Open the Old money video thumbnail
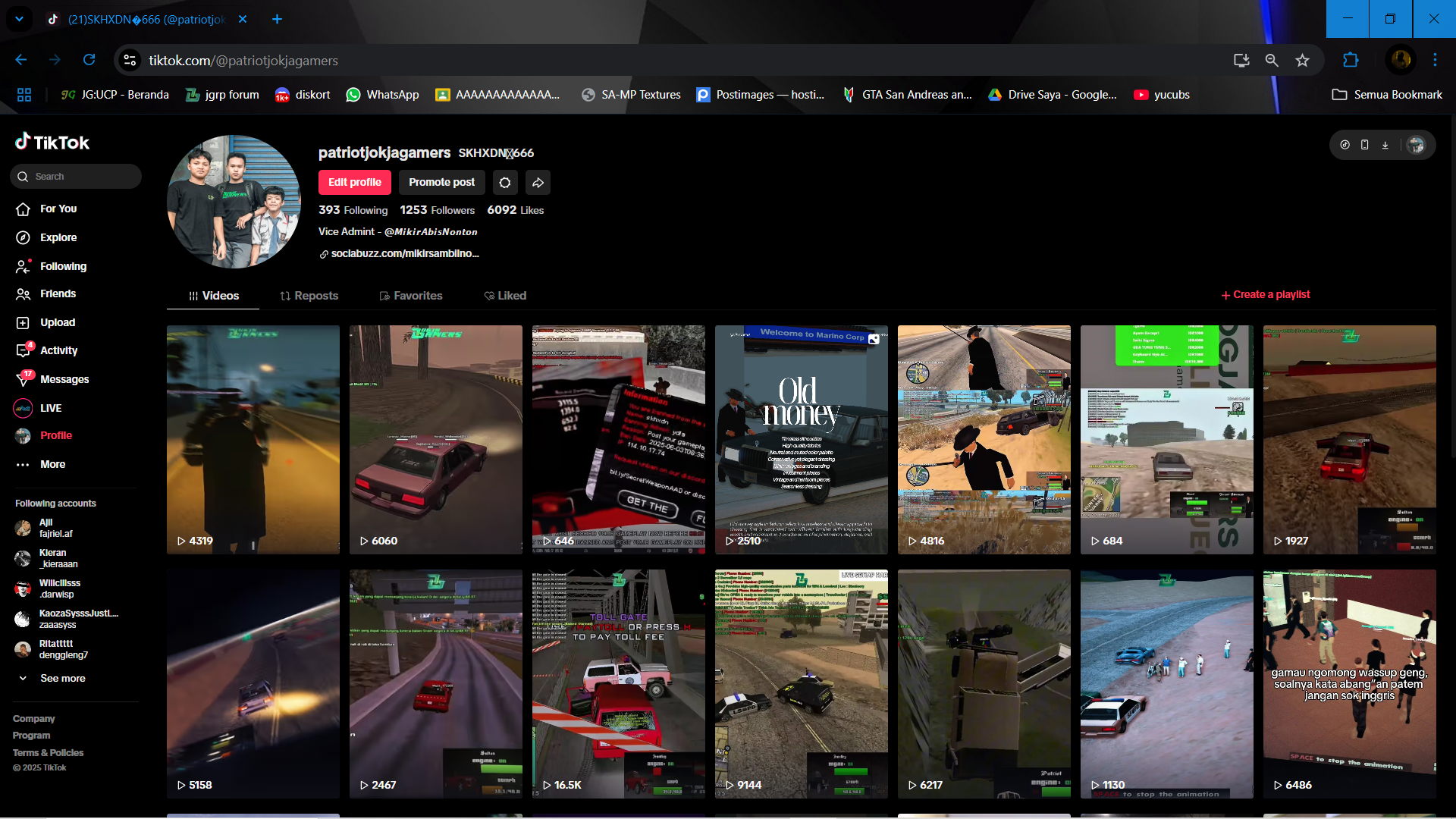 [x=802, y=440]
